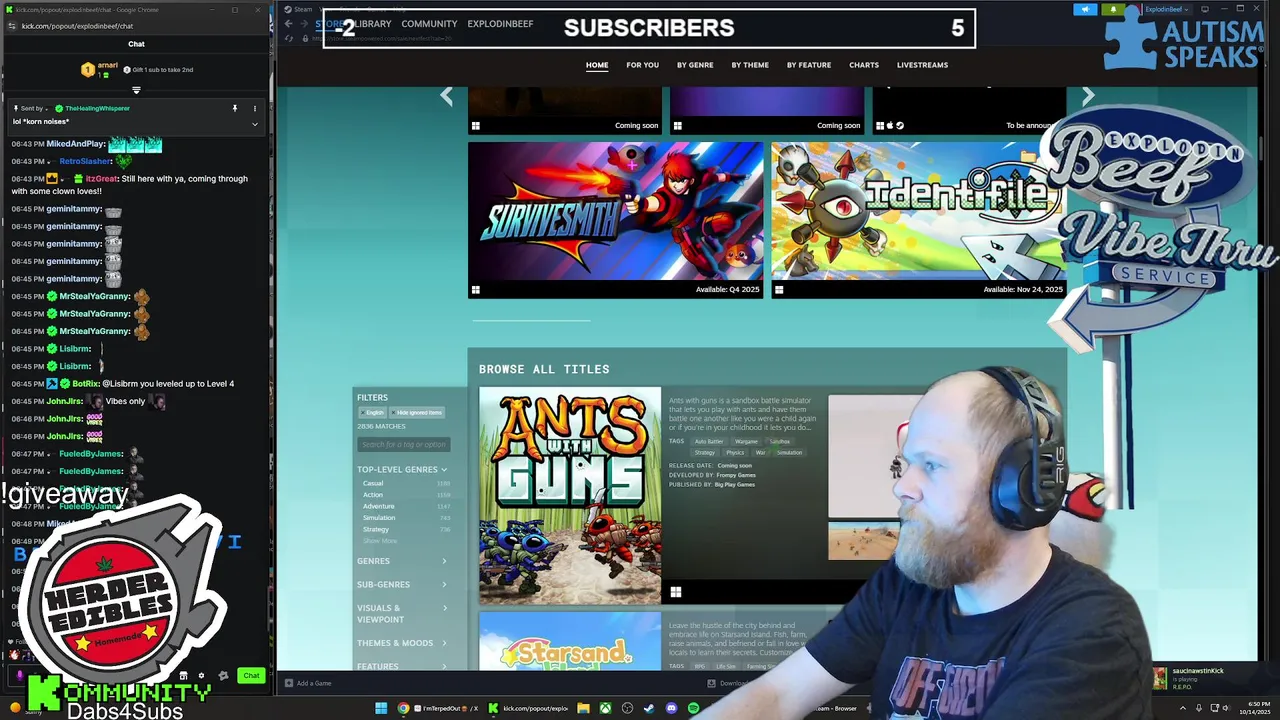Screen dimensions: 1280x720
Task: Open Chrome from the taskbar
Action: coord(403,708)
